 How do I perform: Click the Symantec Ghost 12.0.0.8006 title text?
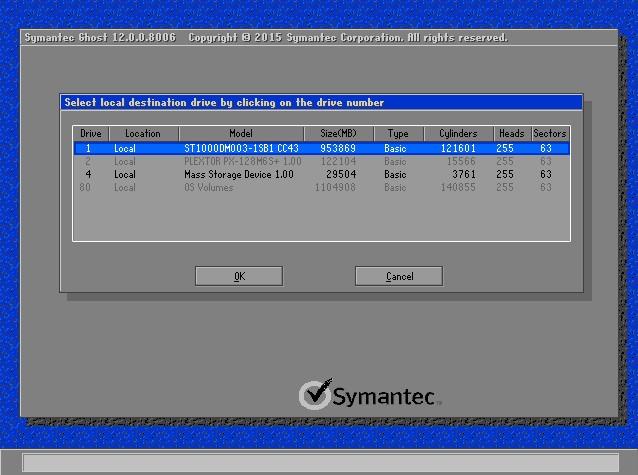point(100,38)
